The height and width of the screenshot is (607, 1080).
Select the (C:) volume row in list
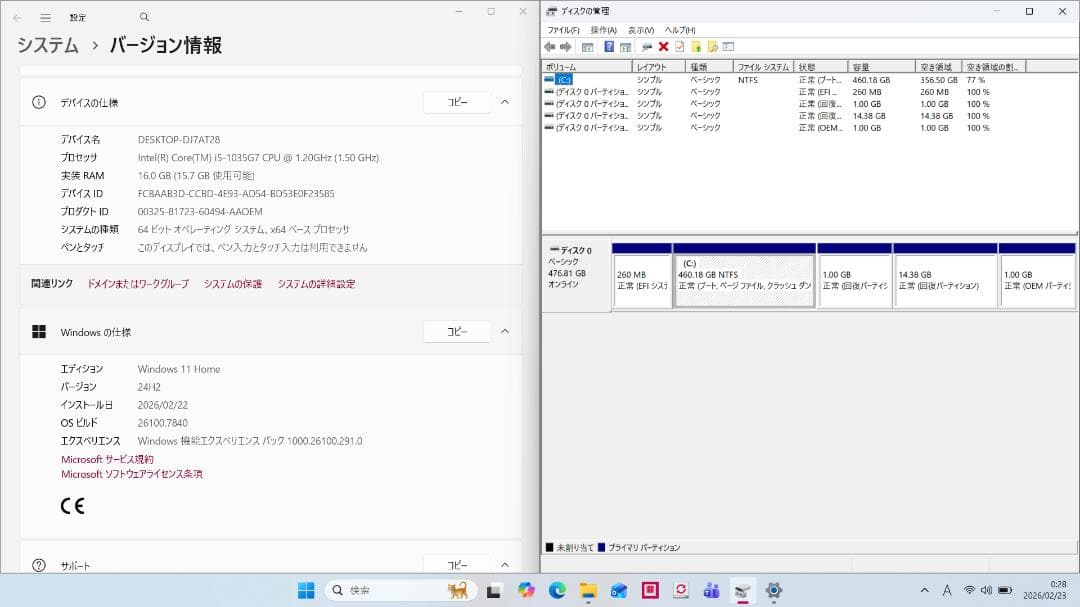click(785, 80)
